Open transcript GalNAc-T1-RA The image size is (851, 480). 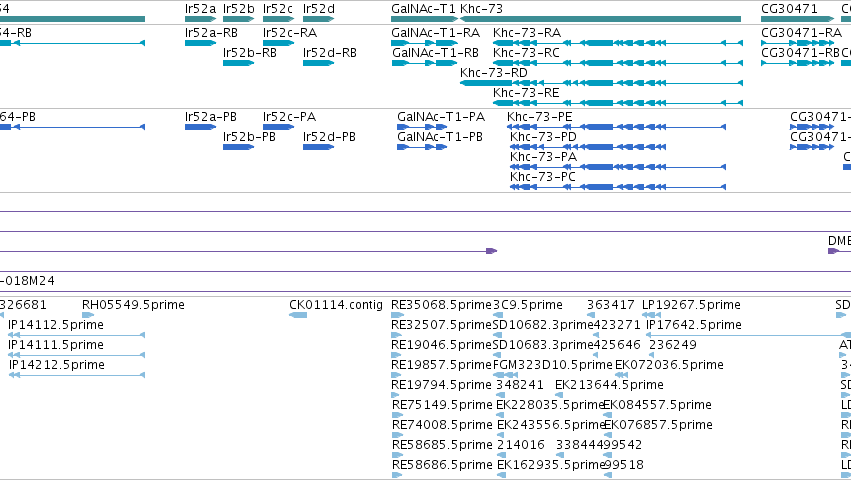pos(435,33)
